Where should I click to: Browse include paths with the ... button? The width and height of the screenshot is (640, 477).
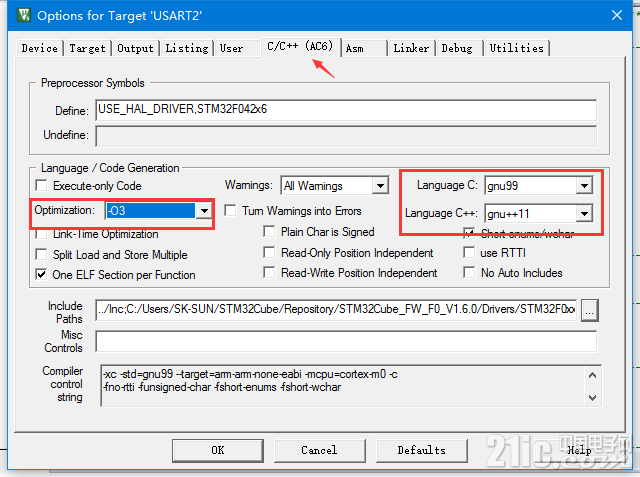(x=589, y=311)
